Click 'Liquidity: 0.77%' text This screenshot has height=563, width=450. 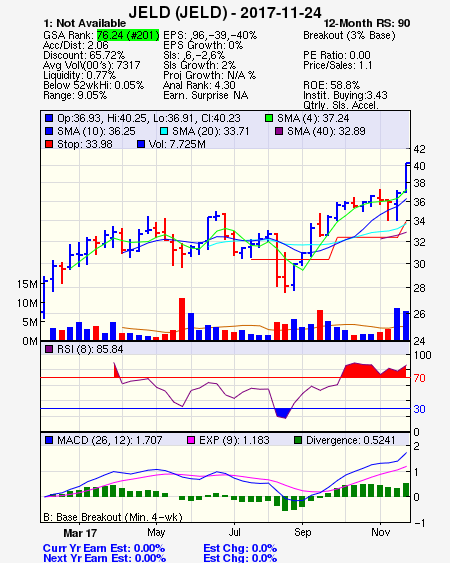79,75
